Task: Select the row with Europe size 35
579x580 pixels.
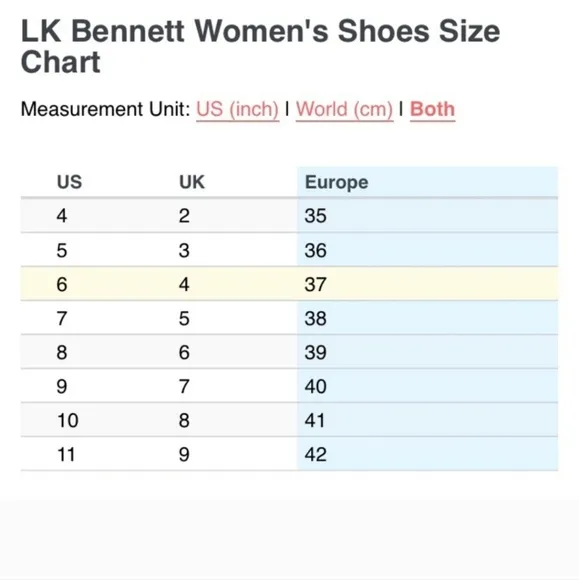Action: (x=289, y=215)
